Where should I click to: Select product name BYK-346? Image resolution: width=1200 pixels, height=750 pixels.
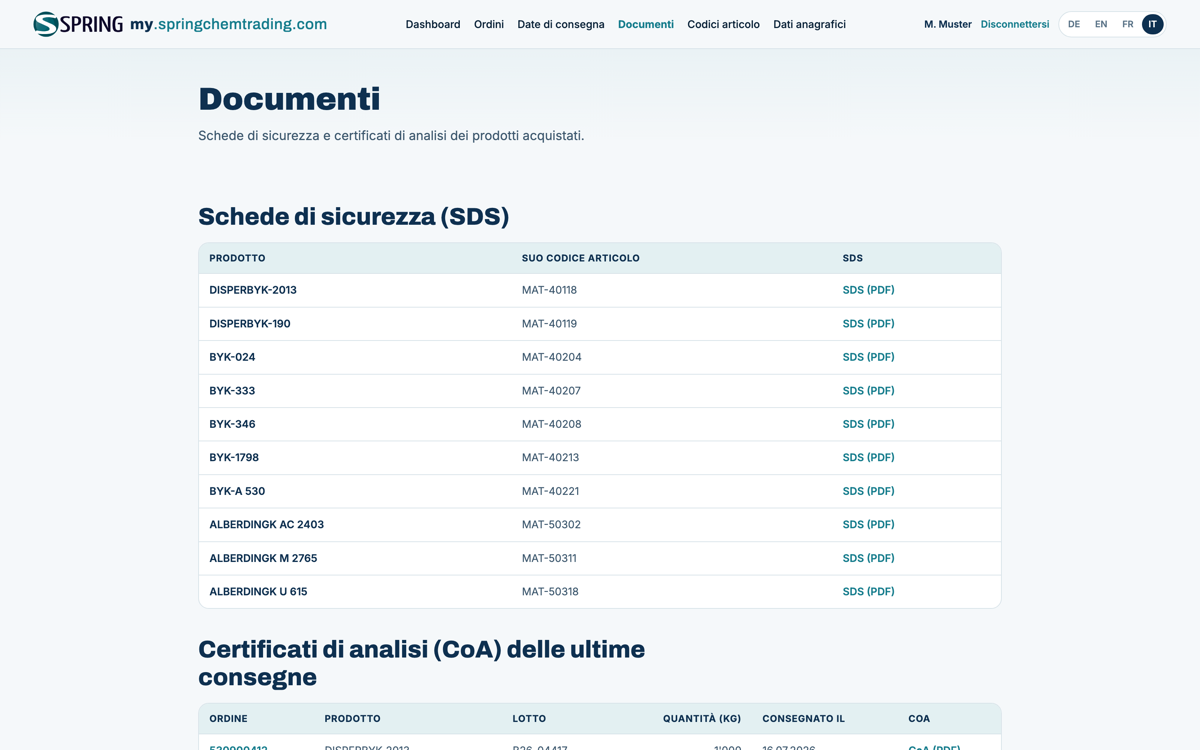point(232,424)
